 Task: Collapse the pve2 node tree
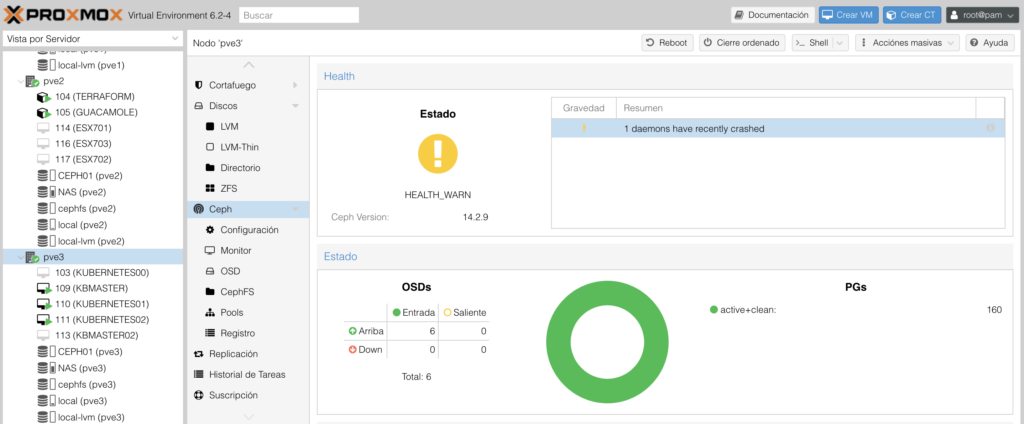tap(20, 82)
